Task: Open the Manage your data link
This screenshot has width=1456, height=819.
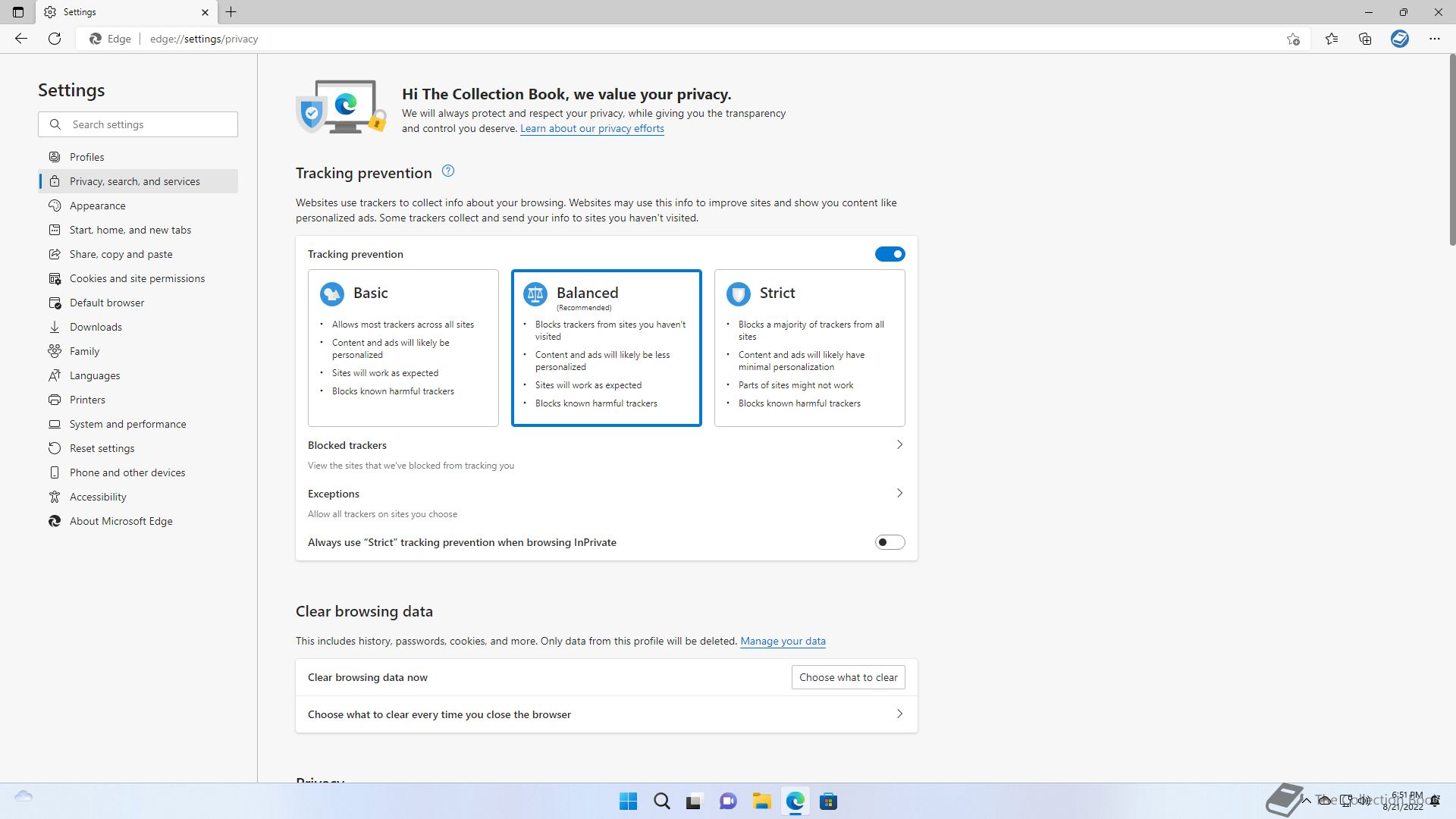Action: (783, 642)
